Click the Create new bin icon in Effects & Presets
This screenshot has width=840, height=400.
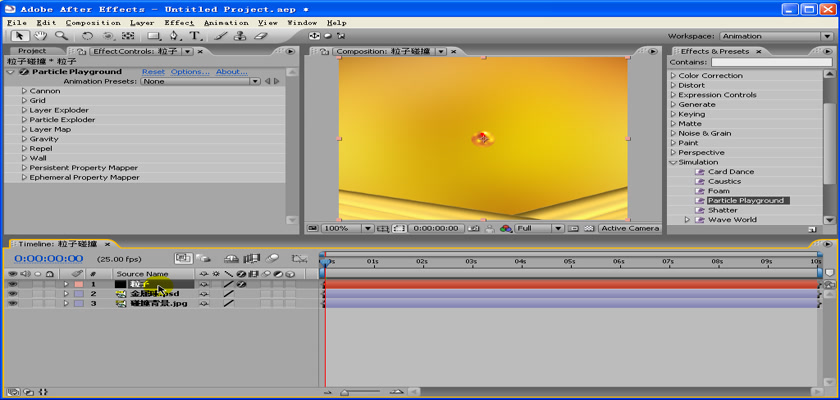click(x=812, y=229)
